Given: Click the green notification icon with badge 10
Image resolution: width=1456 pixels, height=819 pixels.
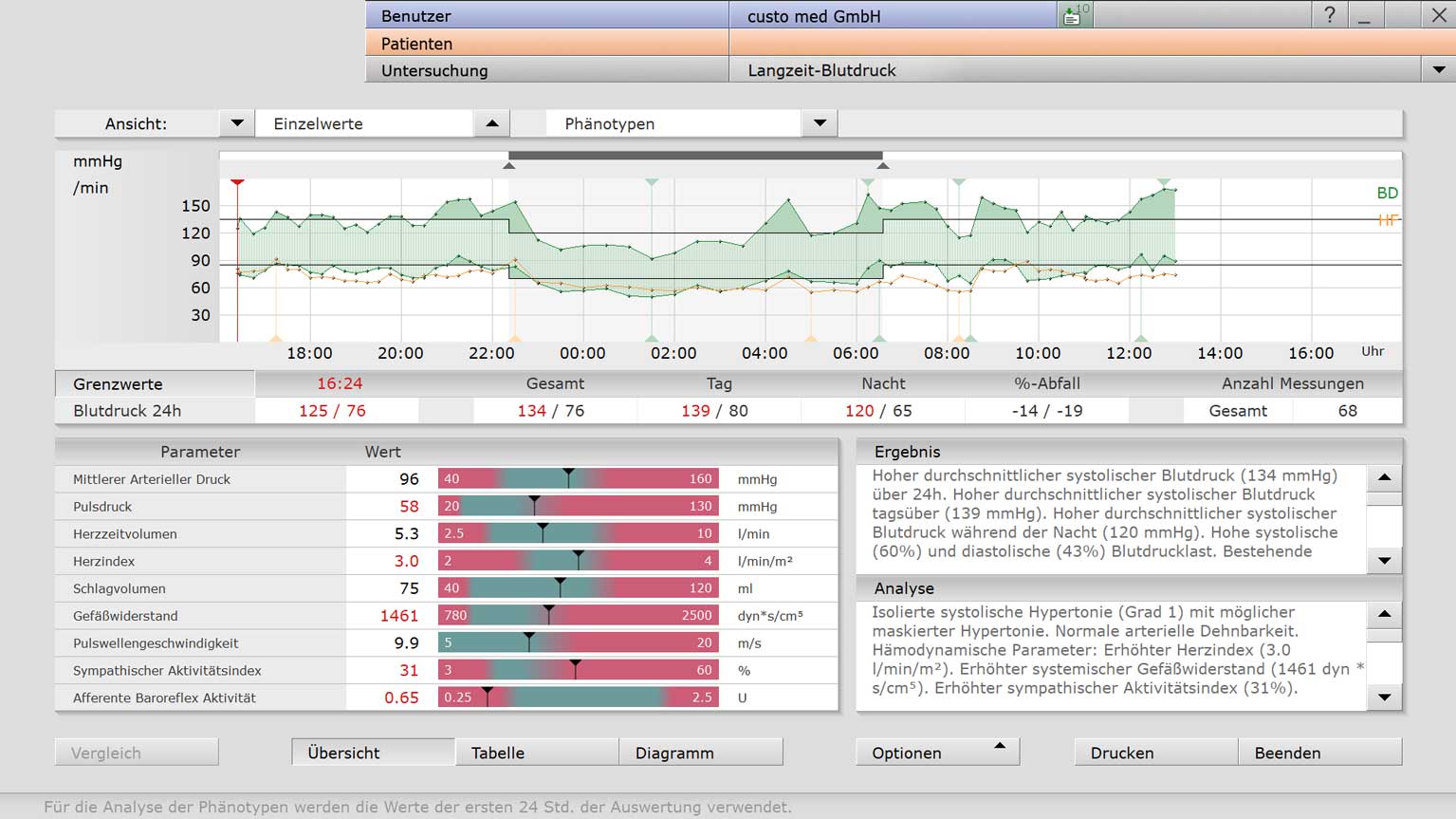Looking at the screenshot, I should (1075, 14).
